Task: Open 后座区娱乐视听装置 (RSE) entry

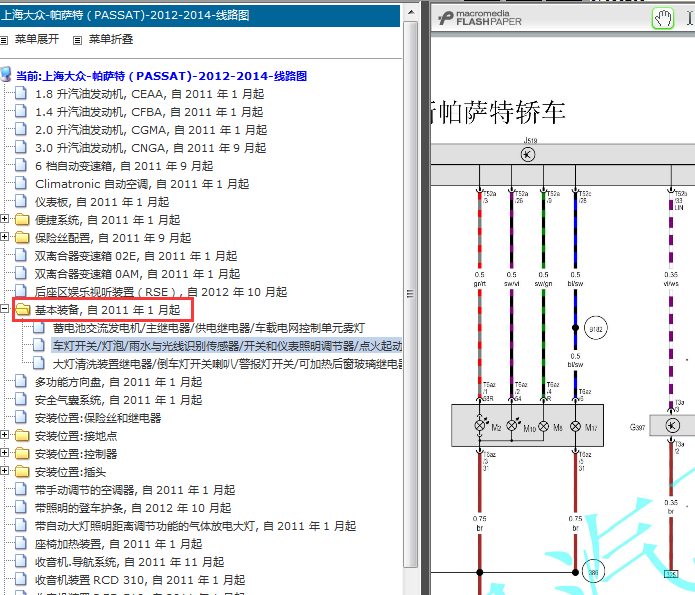Action: (x=161, y=292)
